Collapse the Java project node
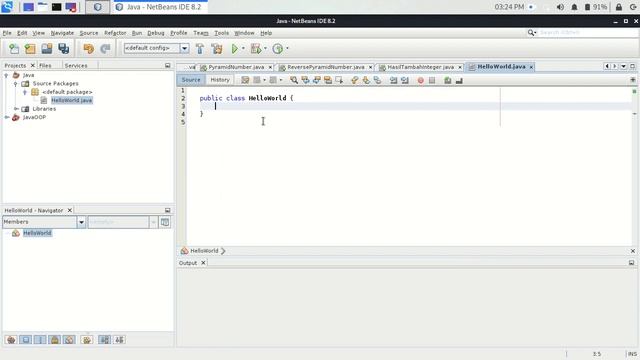This screenshot has width=640, height=360. [7, 75]
